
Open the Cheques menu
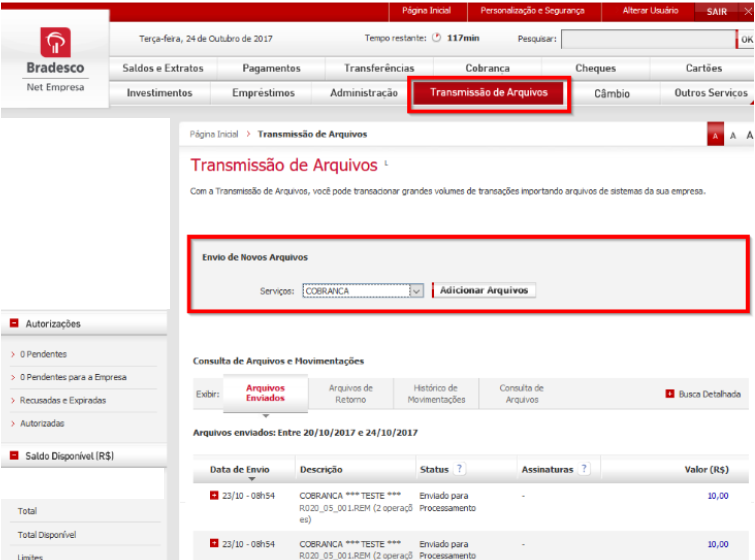(x=595, y=68)
